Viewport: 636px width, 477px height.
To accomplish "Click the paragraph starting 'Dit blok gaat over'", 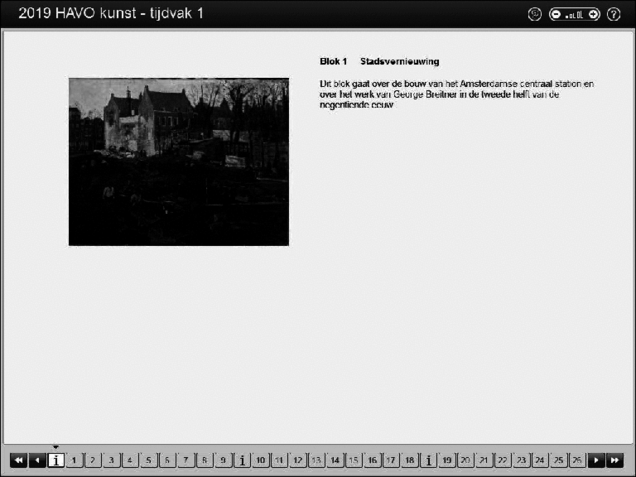I will click(457, 94).
